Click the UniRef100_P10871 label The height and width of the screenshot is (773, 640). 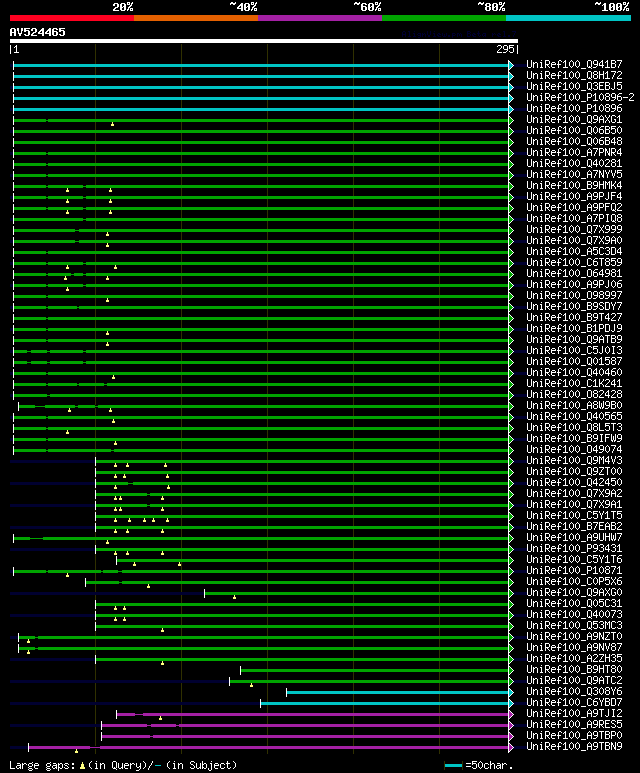tap(574, 570)
